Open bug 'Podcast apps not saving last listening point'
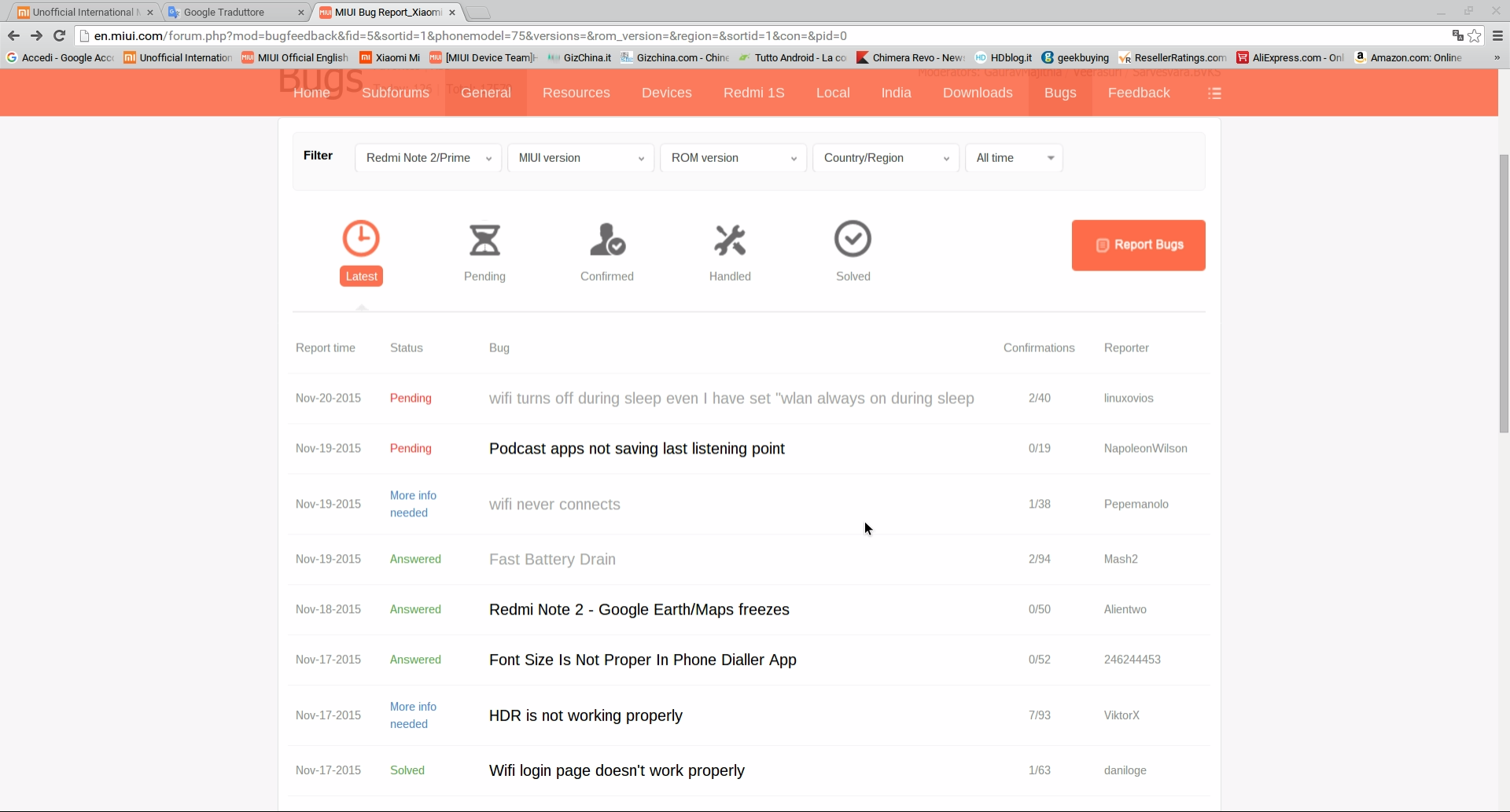The height and width of the screenshot is (812, 1510). tap(637, 449)
